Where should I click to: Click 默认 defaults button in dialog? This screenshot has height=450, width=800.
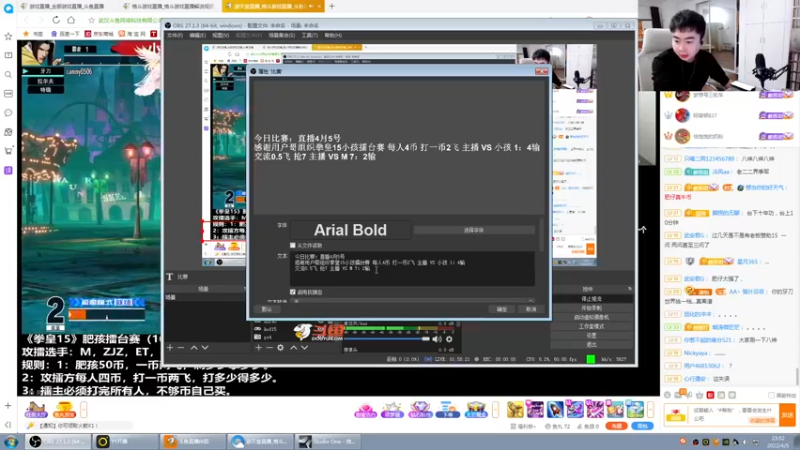[267, 309]
